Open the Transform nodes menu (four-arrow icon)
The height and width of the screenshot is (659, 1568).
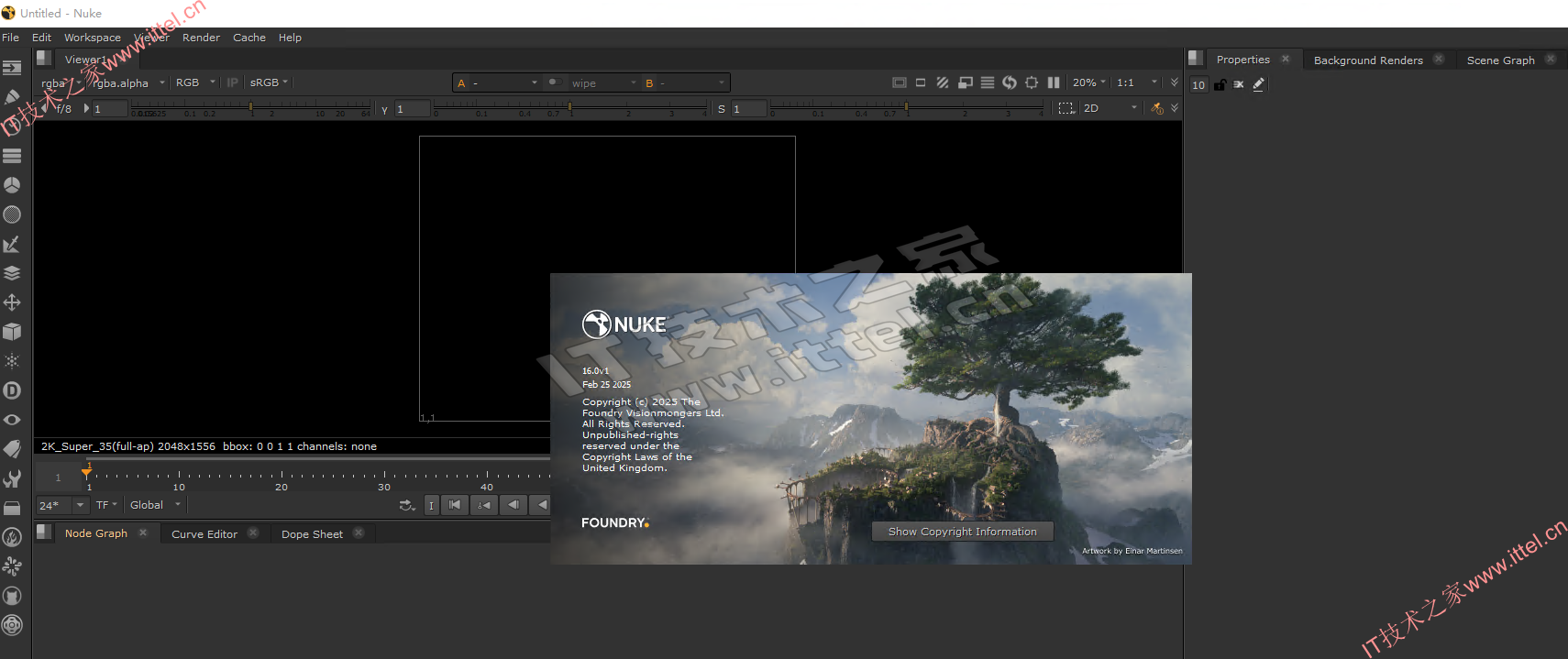click(x=12, y=302)
